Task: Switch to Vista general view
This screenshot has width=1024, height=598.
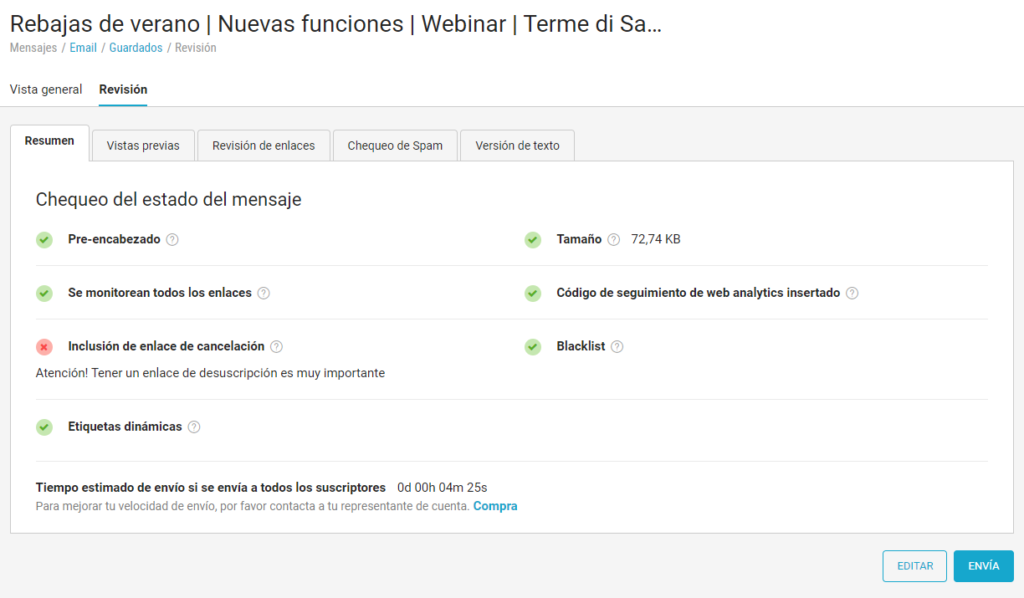Action: click(x=46, y=90)
